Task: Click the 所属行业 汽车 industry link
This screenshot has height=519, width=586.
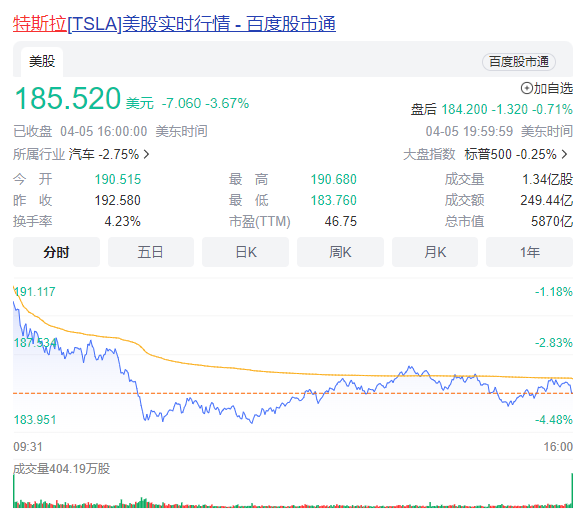Action: [x=81, y=154]
